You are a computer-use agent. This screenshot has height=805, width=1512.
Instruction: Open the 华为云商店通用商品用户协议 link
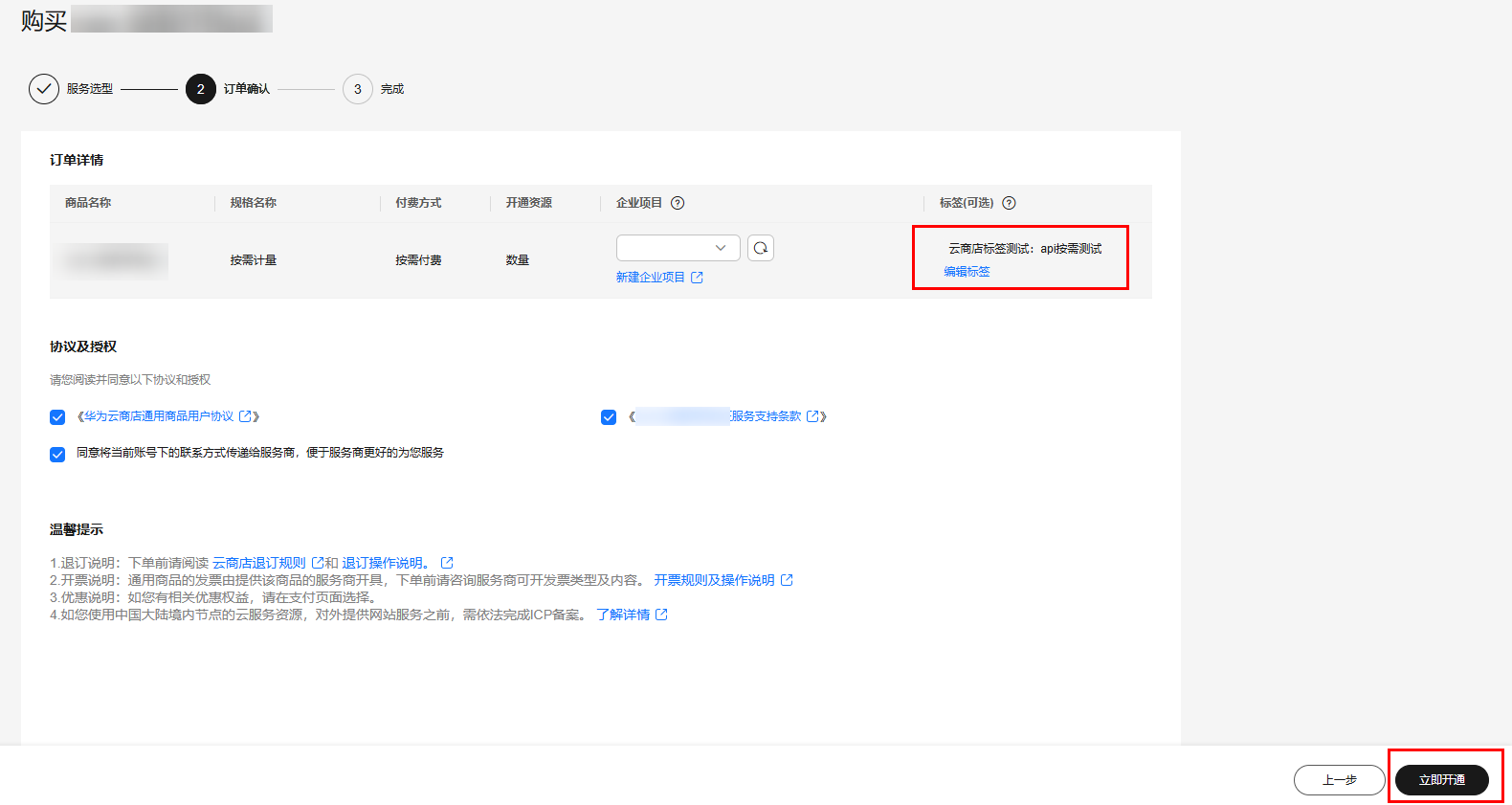pyautogui.click(x=159, y=416)
